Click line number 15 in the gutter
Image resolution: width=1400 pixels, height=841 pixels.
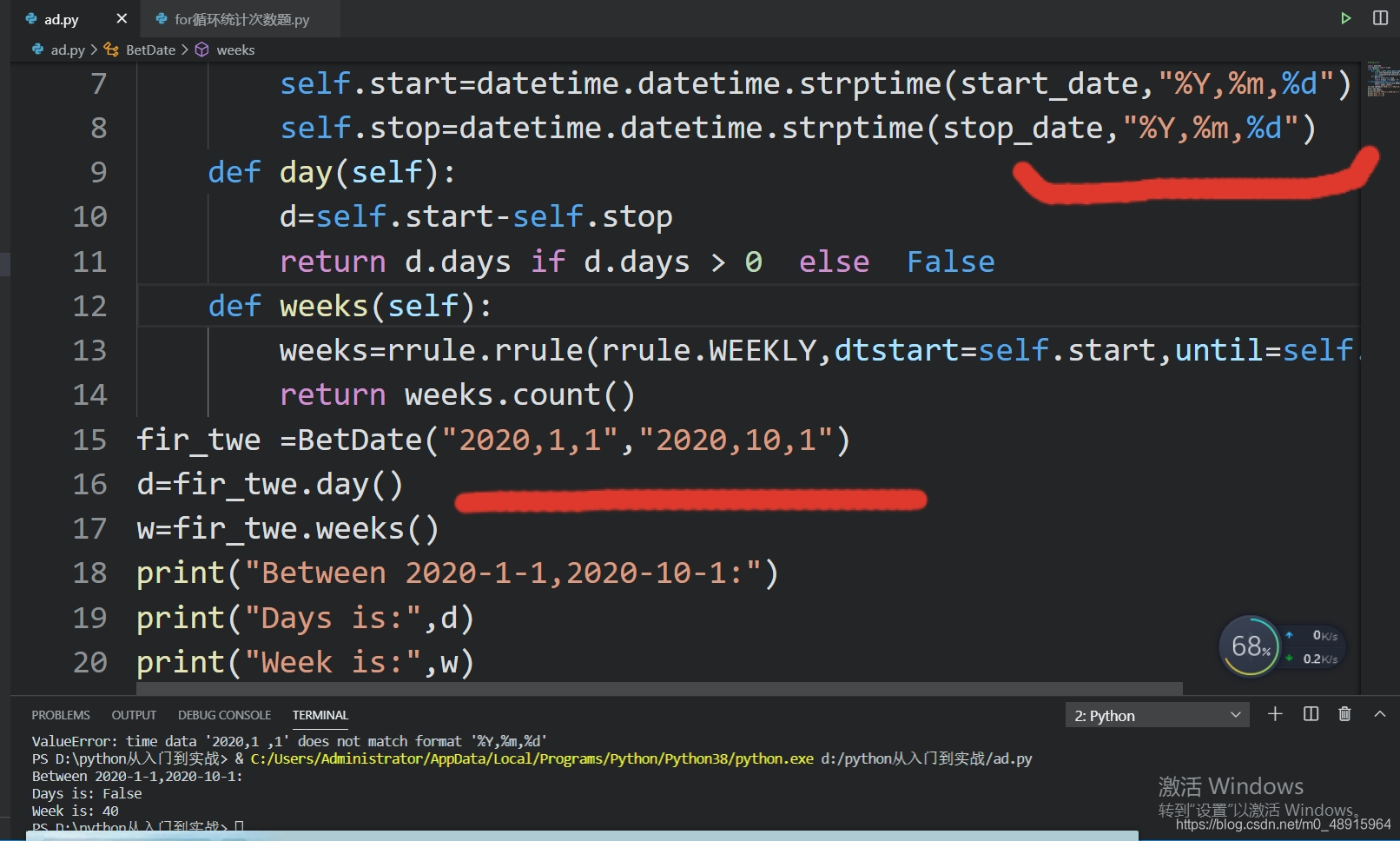click(x=89, y=440)
